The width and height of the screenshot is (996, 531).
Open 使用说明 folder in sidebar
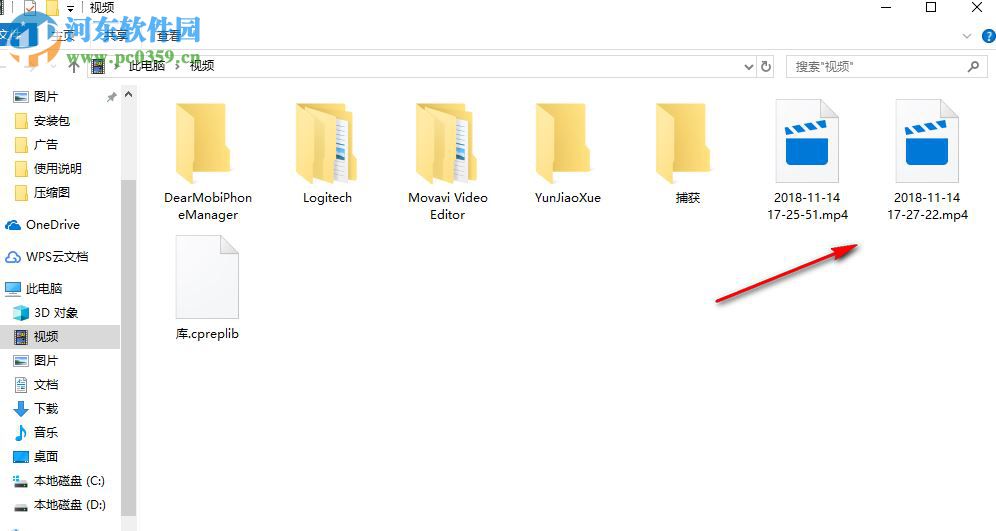48,169
